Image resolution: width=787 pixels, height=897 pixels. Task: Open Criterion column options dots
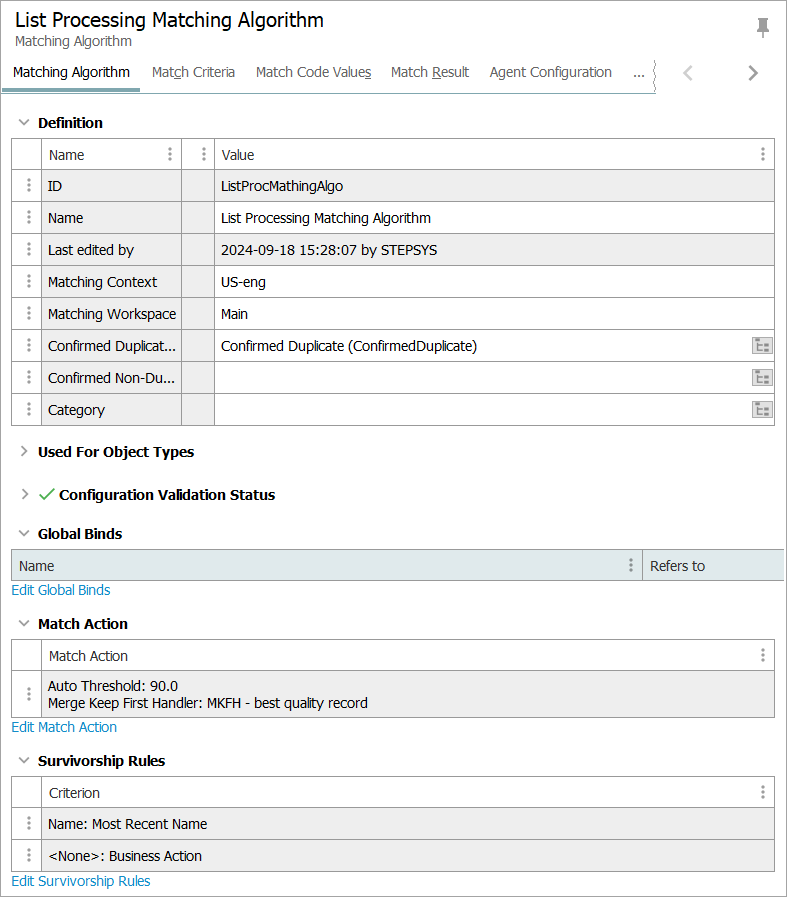pos(762,793)
